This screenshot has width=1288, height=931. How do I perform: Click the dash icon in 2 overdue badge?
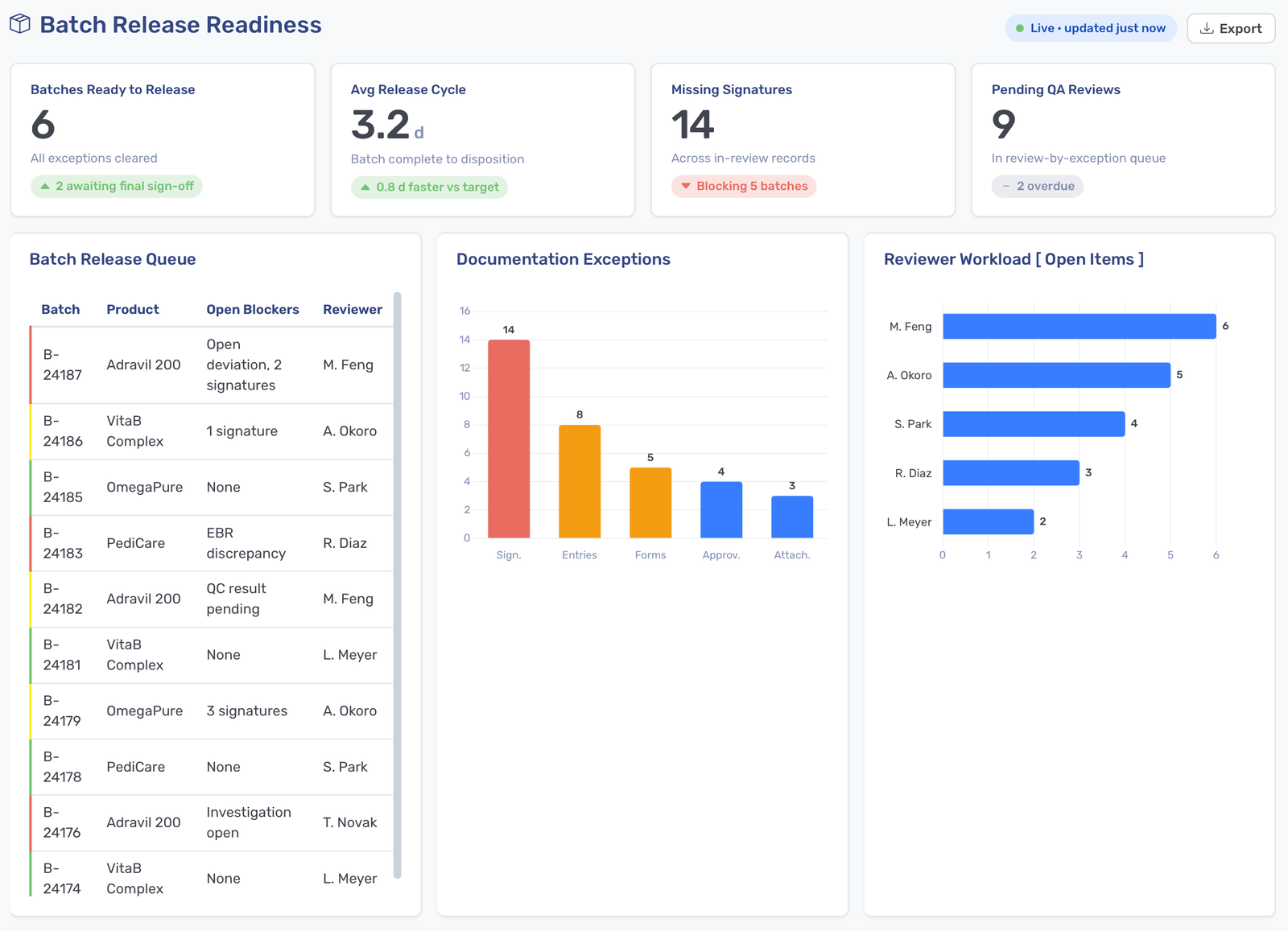click(x=1006, y=186)
